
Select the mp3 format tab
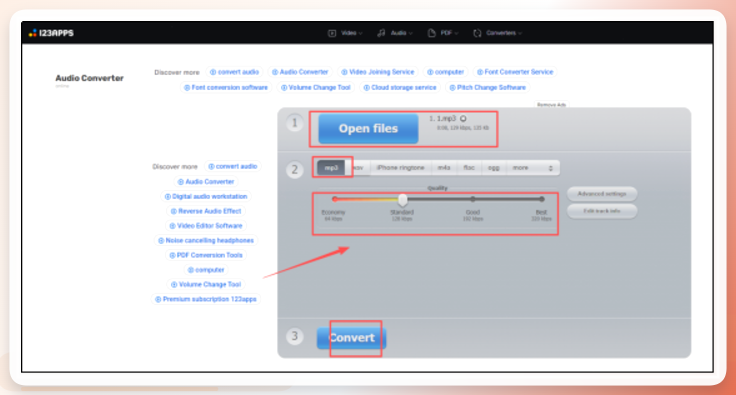(x=331, y=167)
